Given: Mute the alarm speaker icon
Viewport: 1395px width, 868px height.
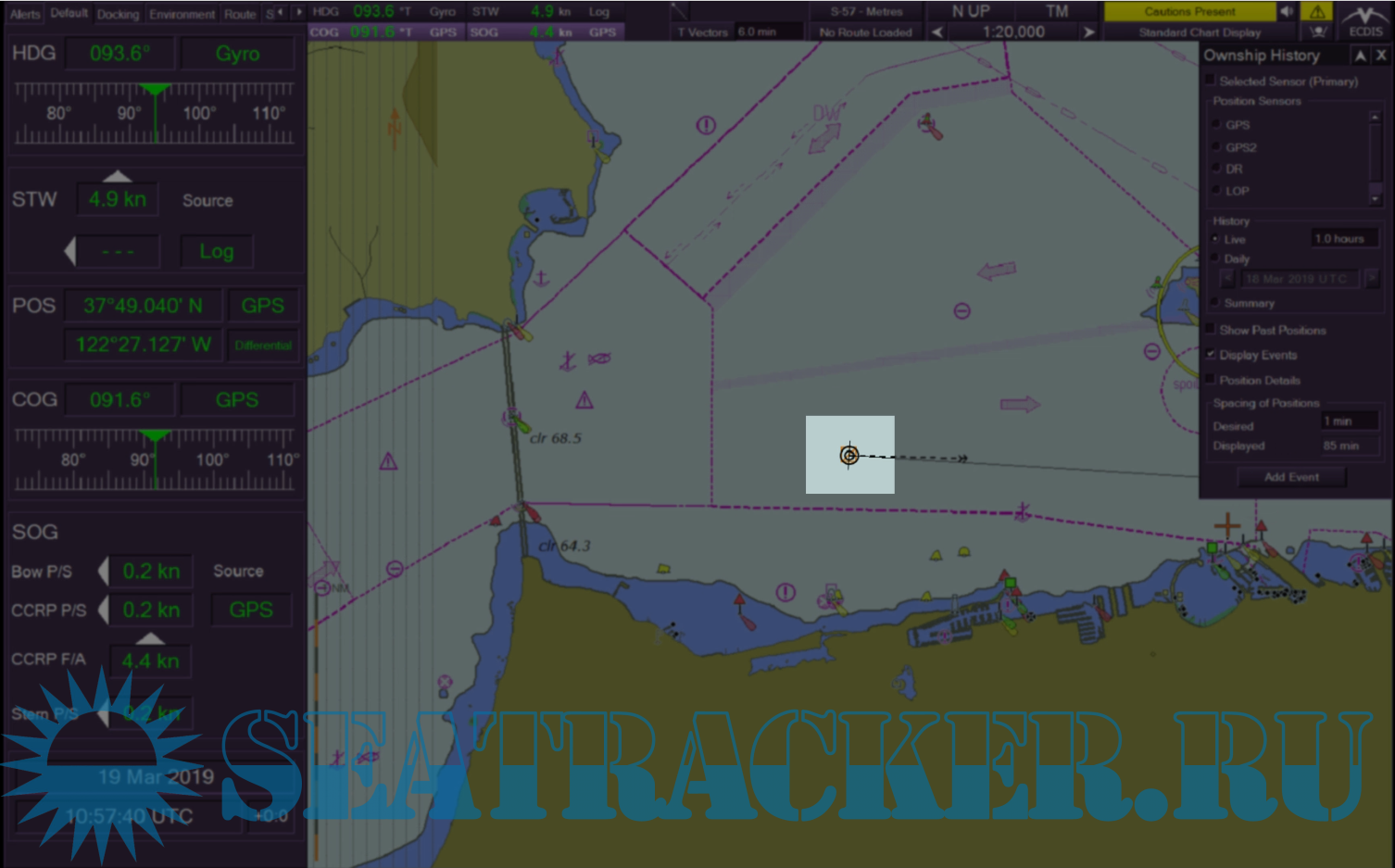Looking at the screenshot, I should point(1287,11).
